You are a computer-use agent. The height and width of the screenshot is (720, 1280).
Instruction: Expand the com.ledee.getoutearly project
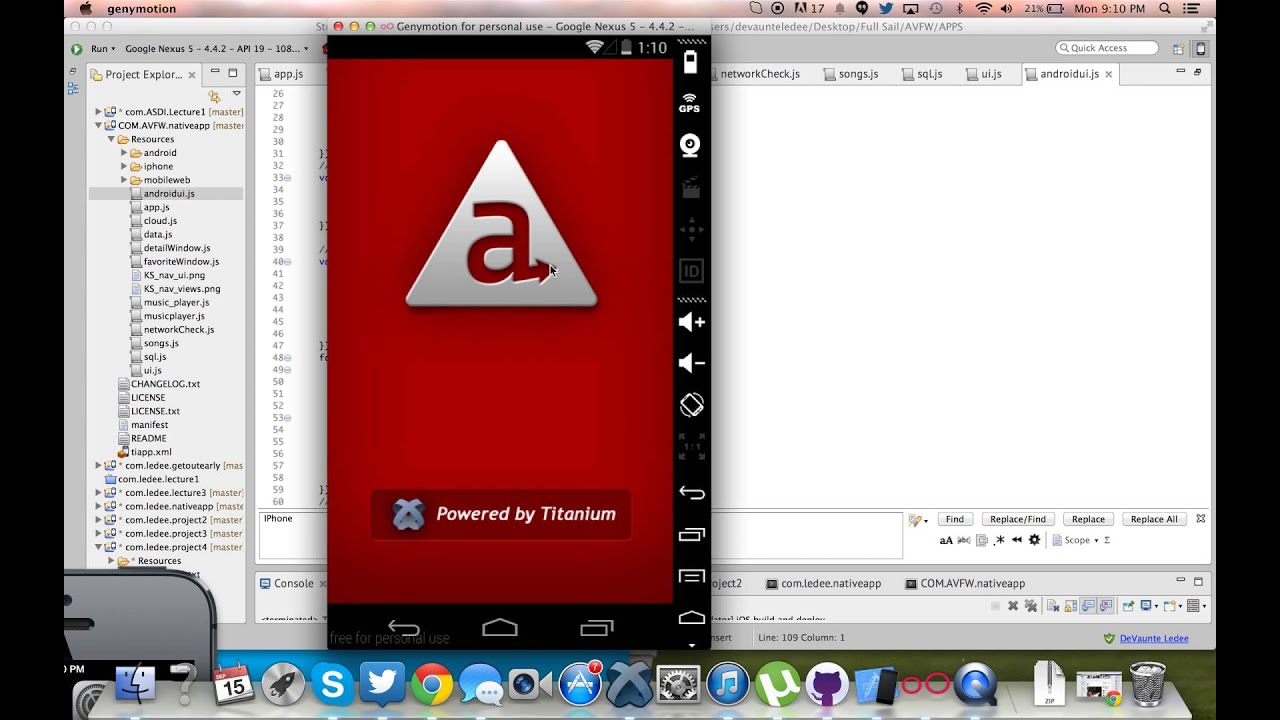(x=98, y=465)
